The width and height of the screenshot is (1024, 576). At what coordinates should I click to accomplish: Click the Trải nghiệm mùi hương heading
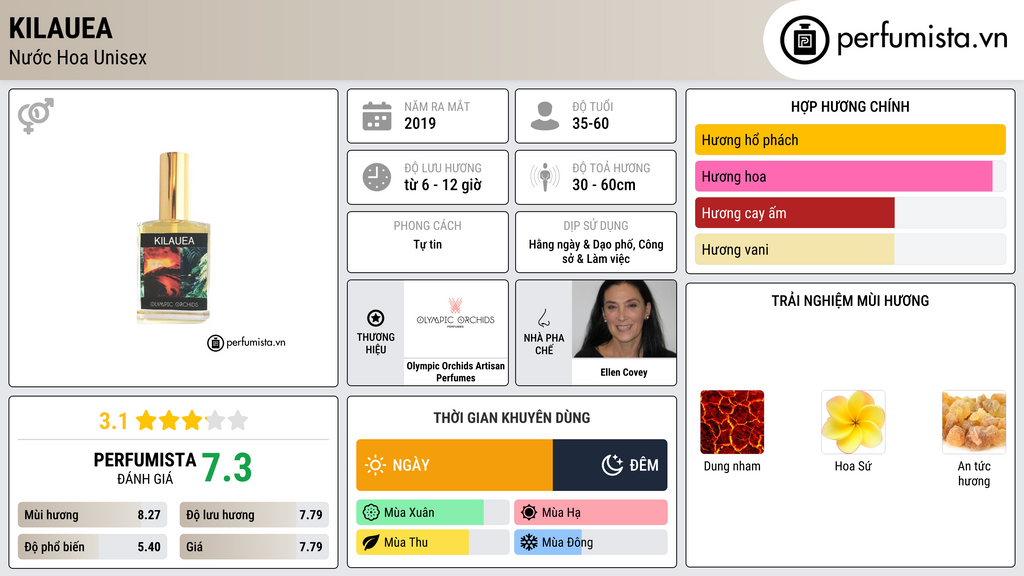coord(850,300)
